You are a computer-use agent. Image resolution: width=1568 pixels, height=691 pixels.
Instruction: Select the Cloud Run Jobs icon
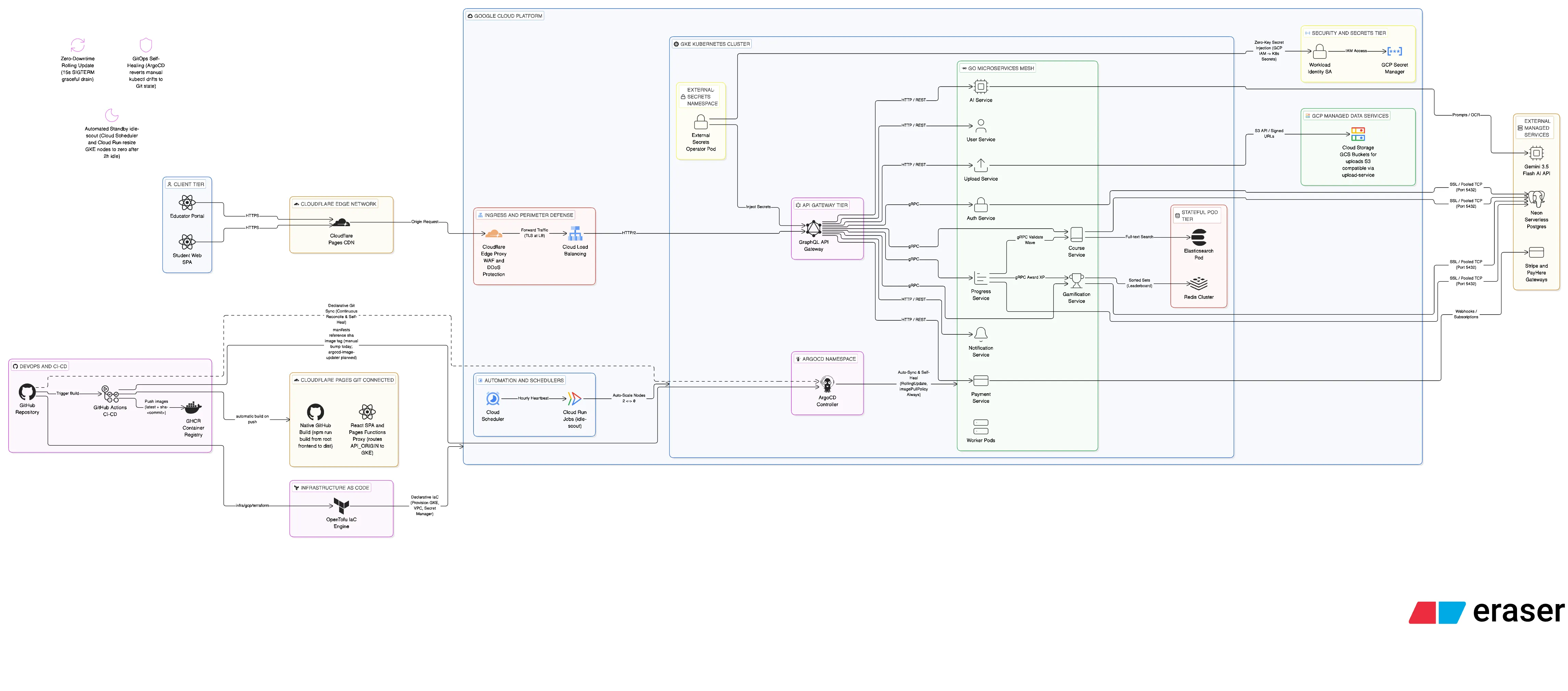pyautogui.click(x=574, y=399)
